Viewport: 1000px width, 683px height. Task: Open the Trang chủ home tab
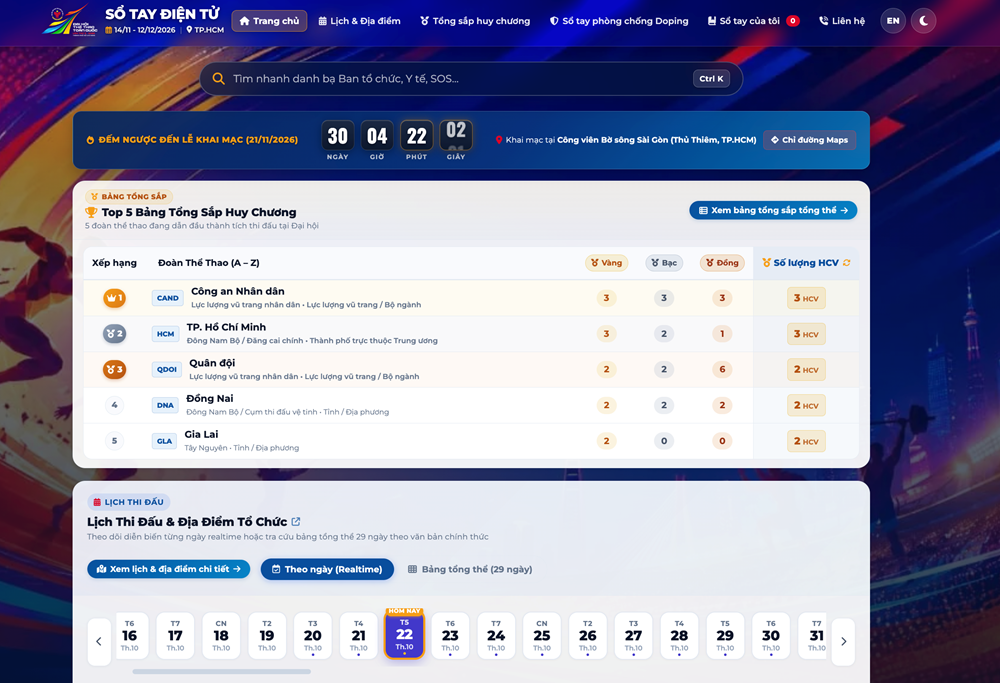pyautogui.click(x=269, y=21)
